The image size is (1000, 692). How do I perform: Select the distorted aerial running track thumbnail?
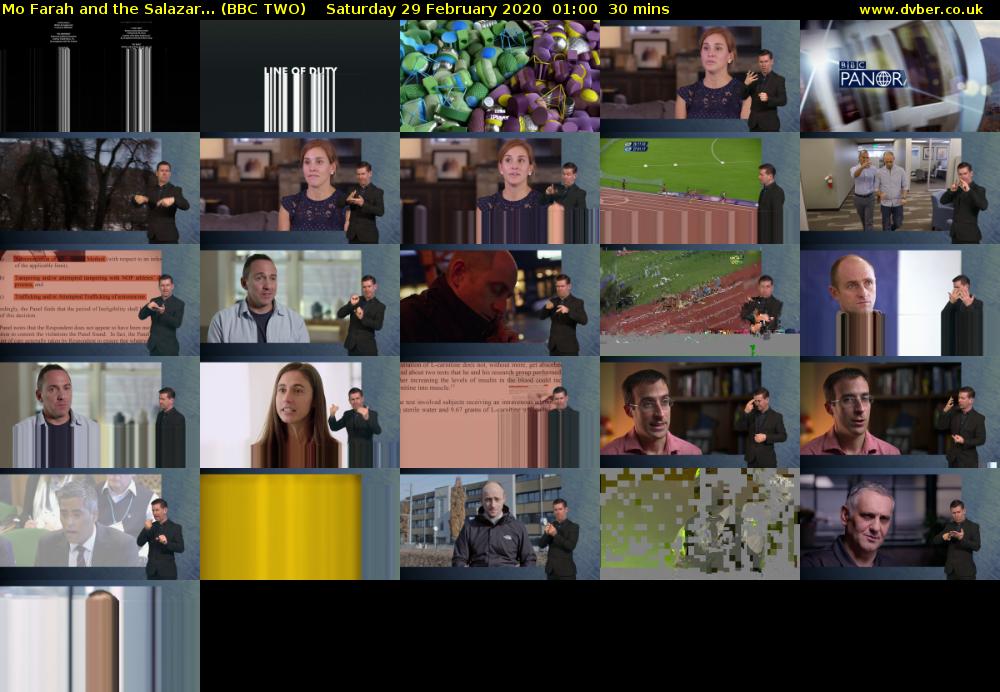pyautogui.click(x=700, y=300)
